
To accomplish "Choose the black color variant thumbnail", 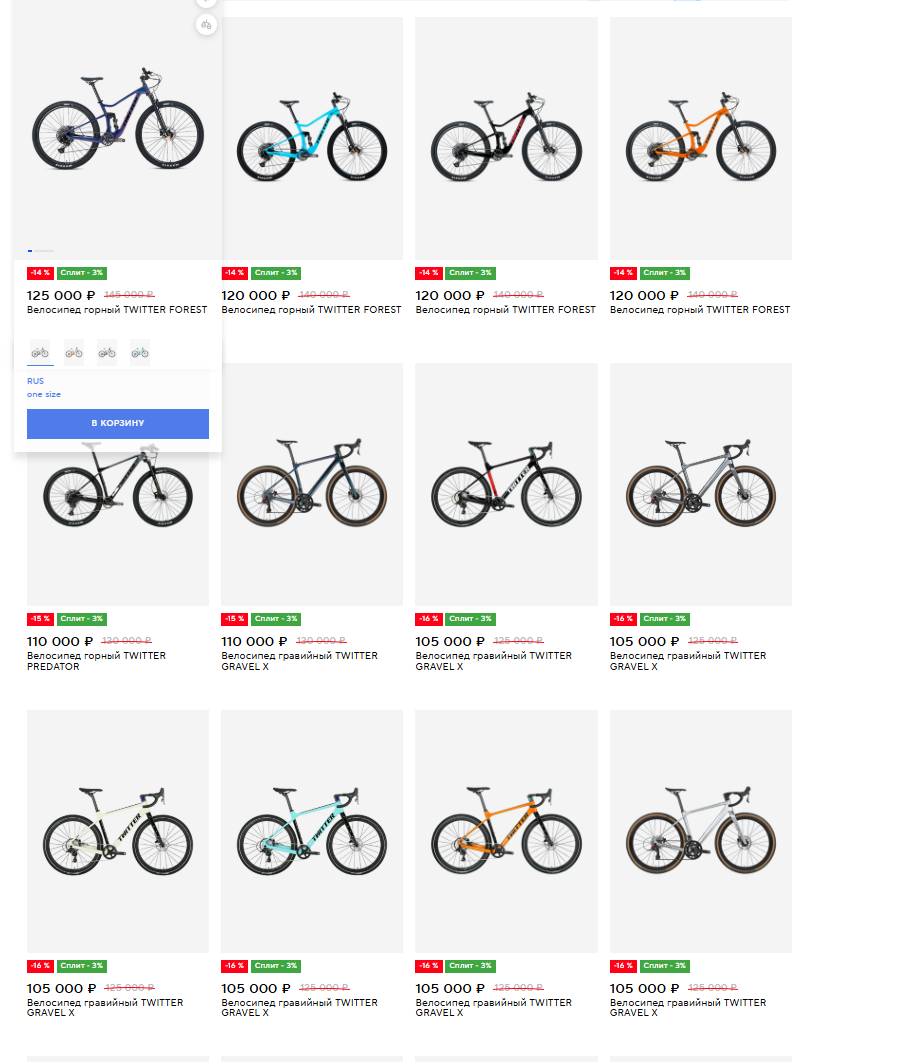I will (x=107, y=353).
